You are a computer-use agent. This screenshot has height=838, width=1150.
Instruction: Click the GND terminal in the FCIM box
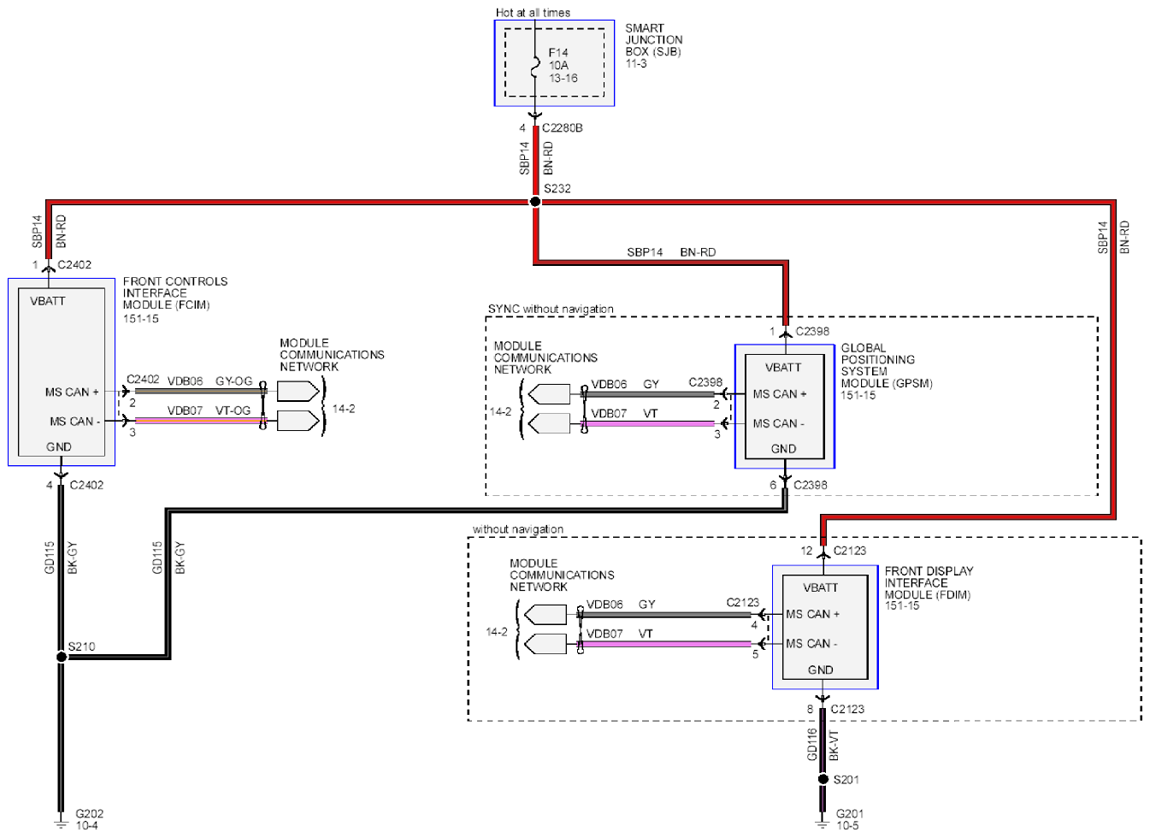coord(59,447)
